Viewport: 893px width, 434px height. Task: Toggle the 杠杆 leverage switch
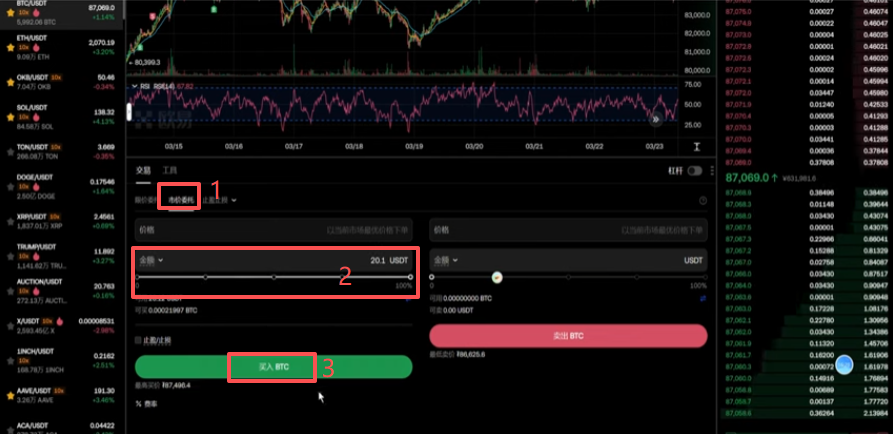pyautogui.click(x=695, y=171)
